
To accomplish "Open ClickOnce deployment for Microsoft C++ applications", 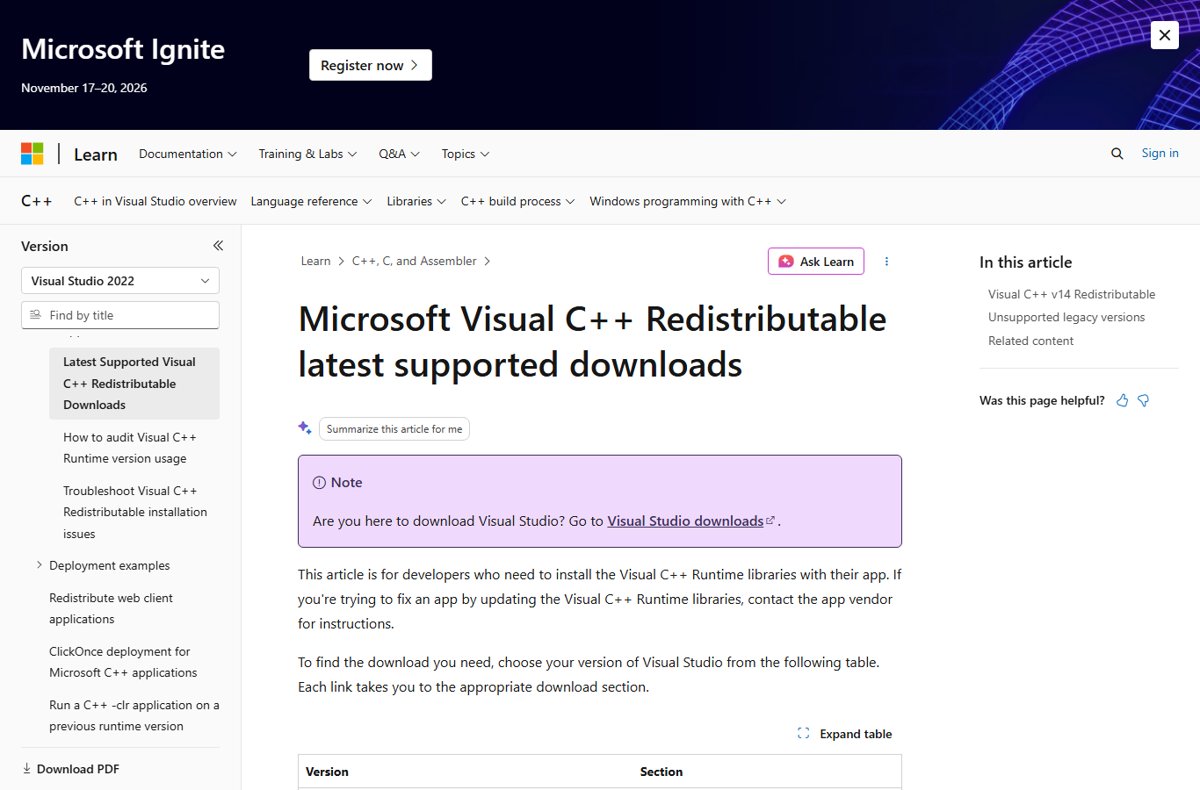I will pyautogui.click(x=123, y=662).
